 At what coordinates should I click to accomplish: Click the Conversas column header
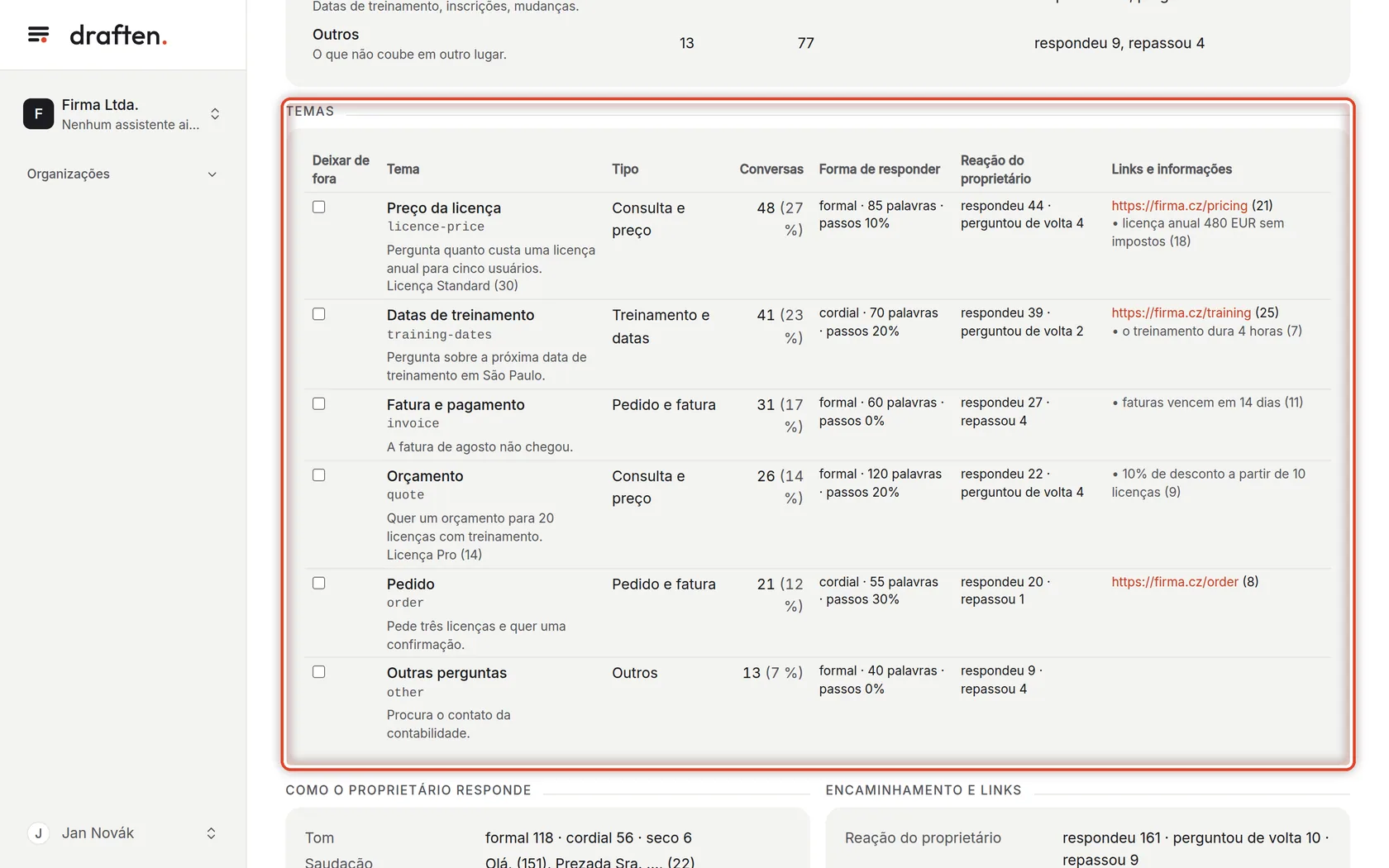(771, 169)
